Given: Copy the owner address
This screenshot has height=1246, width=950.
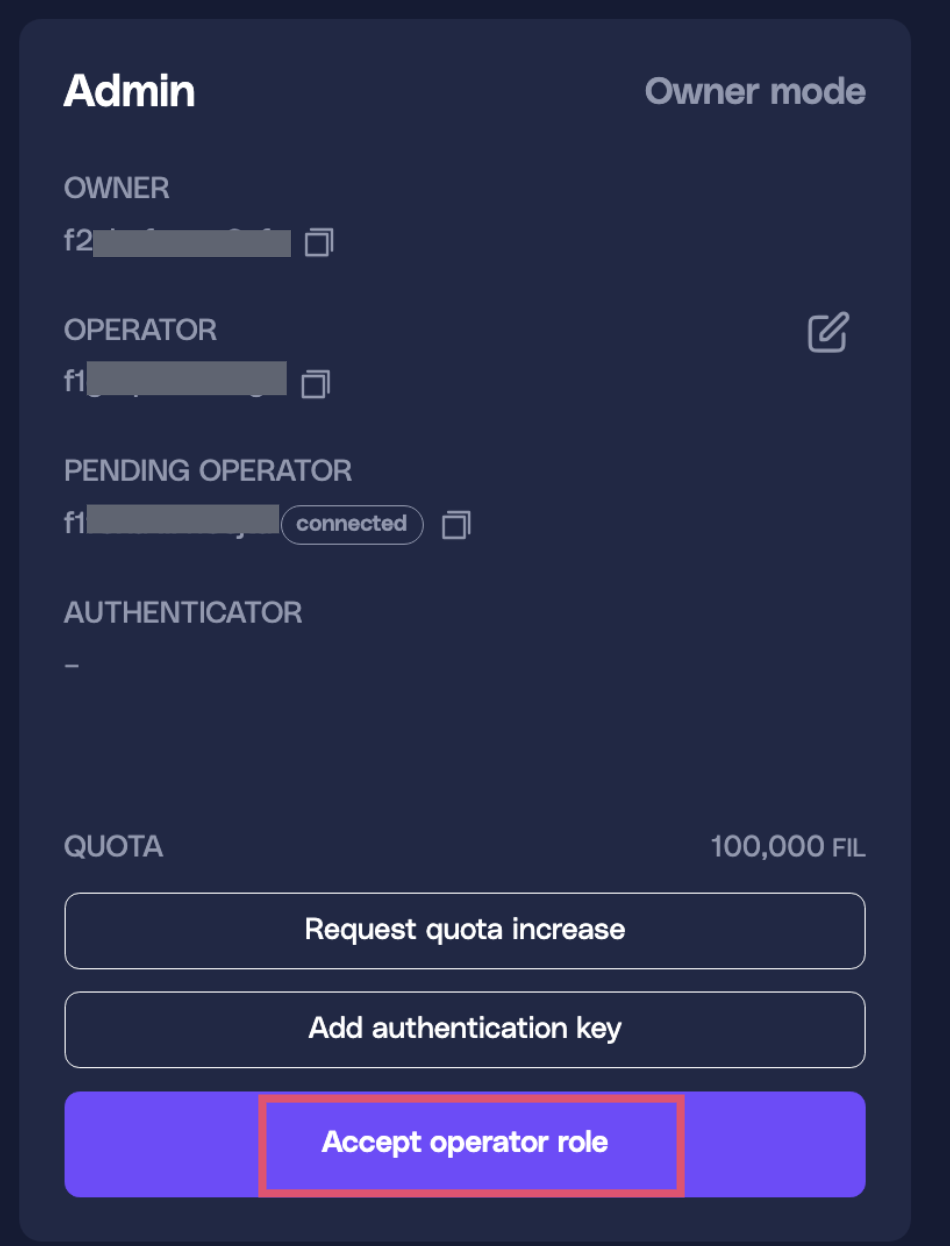Looking at the screenshot, I should pos(319,242).
